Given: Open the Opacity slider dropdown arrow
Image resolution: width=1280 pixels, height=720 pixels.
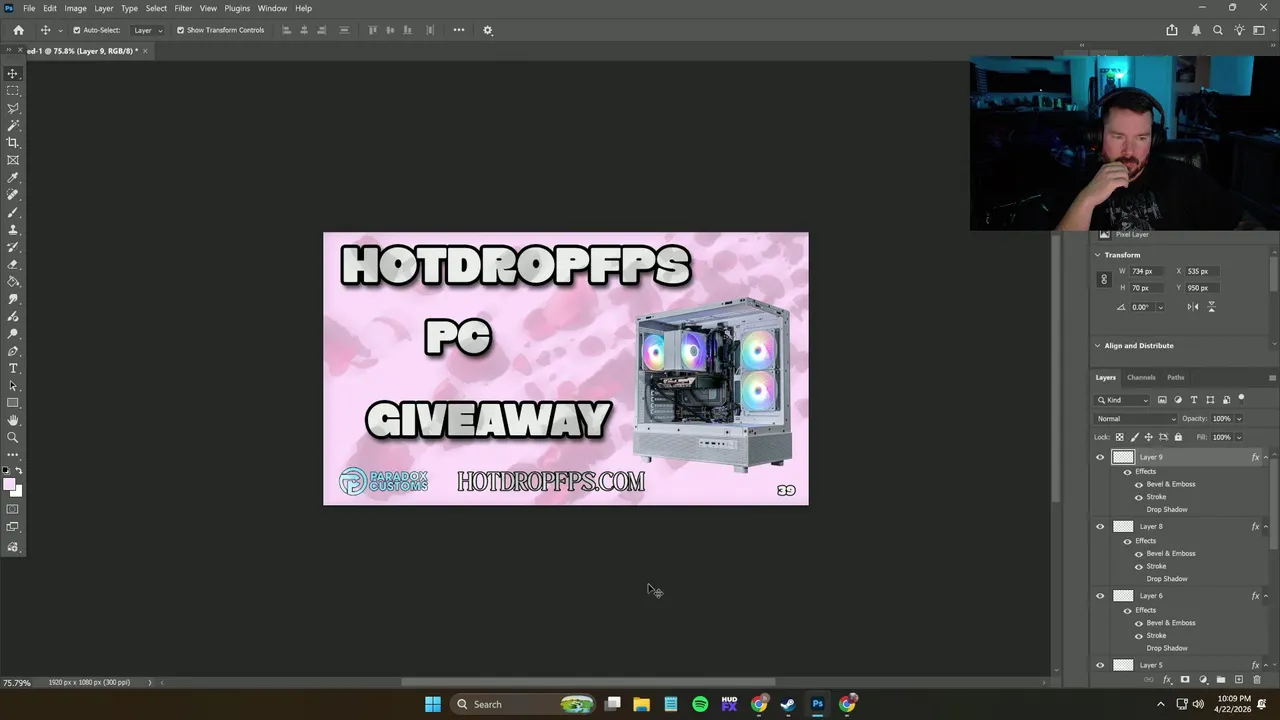Looking at the screenshot, I should pyautogui.click(x=1238, y=419).
